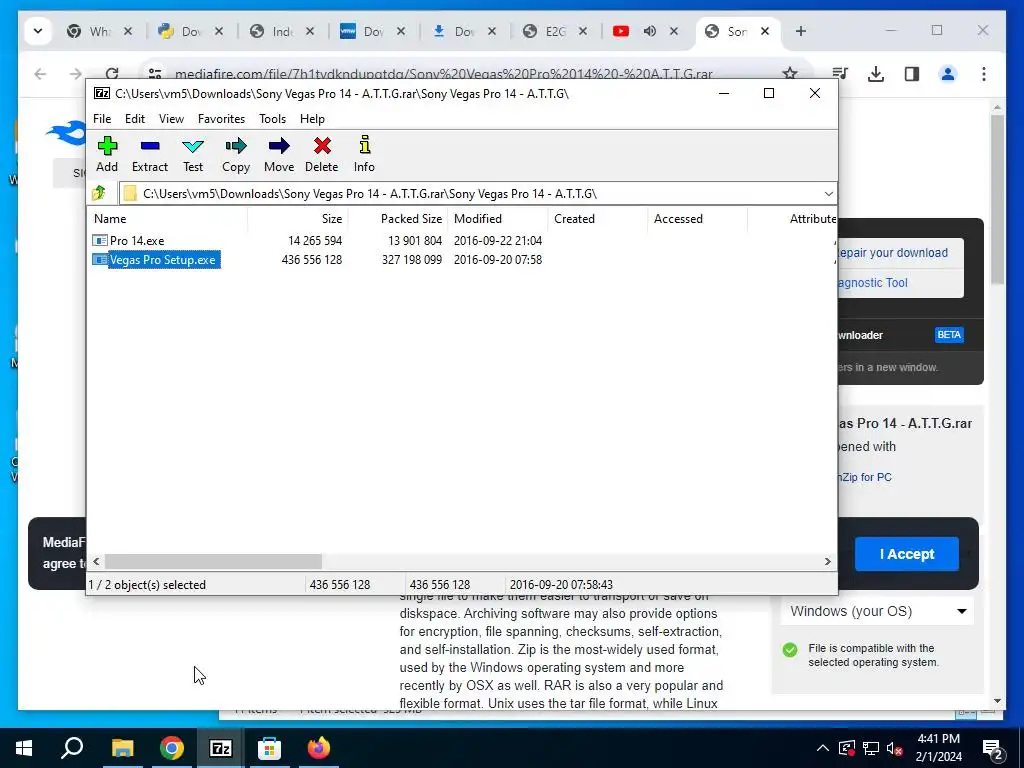This screenshot has width=1024, height=768.
Task: Open the Help menu in 7-Zip
Action: (x=312, y=119)
